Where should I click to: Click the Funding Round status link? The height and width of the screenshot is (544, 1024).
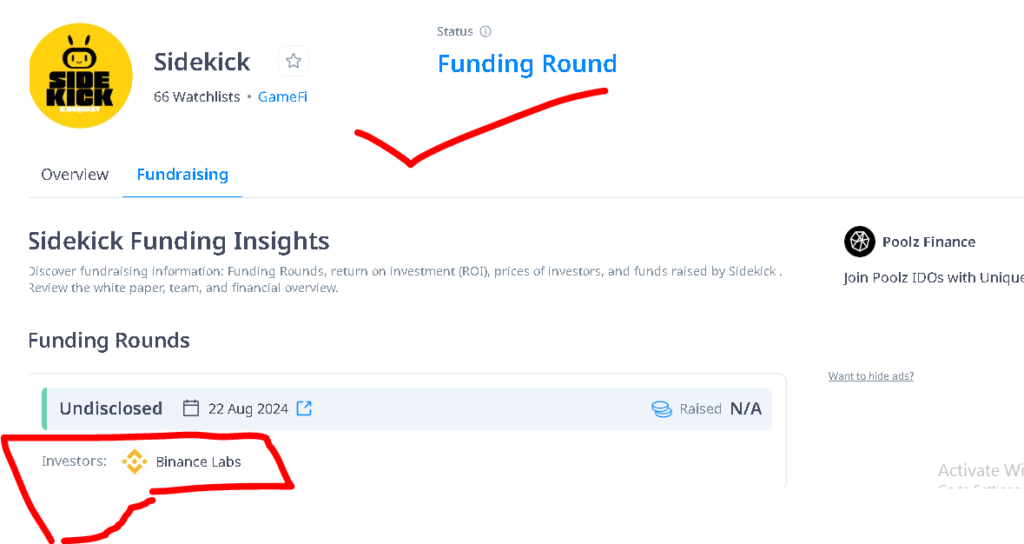coord(527,63)
